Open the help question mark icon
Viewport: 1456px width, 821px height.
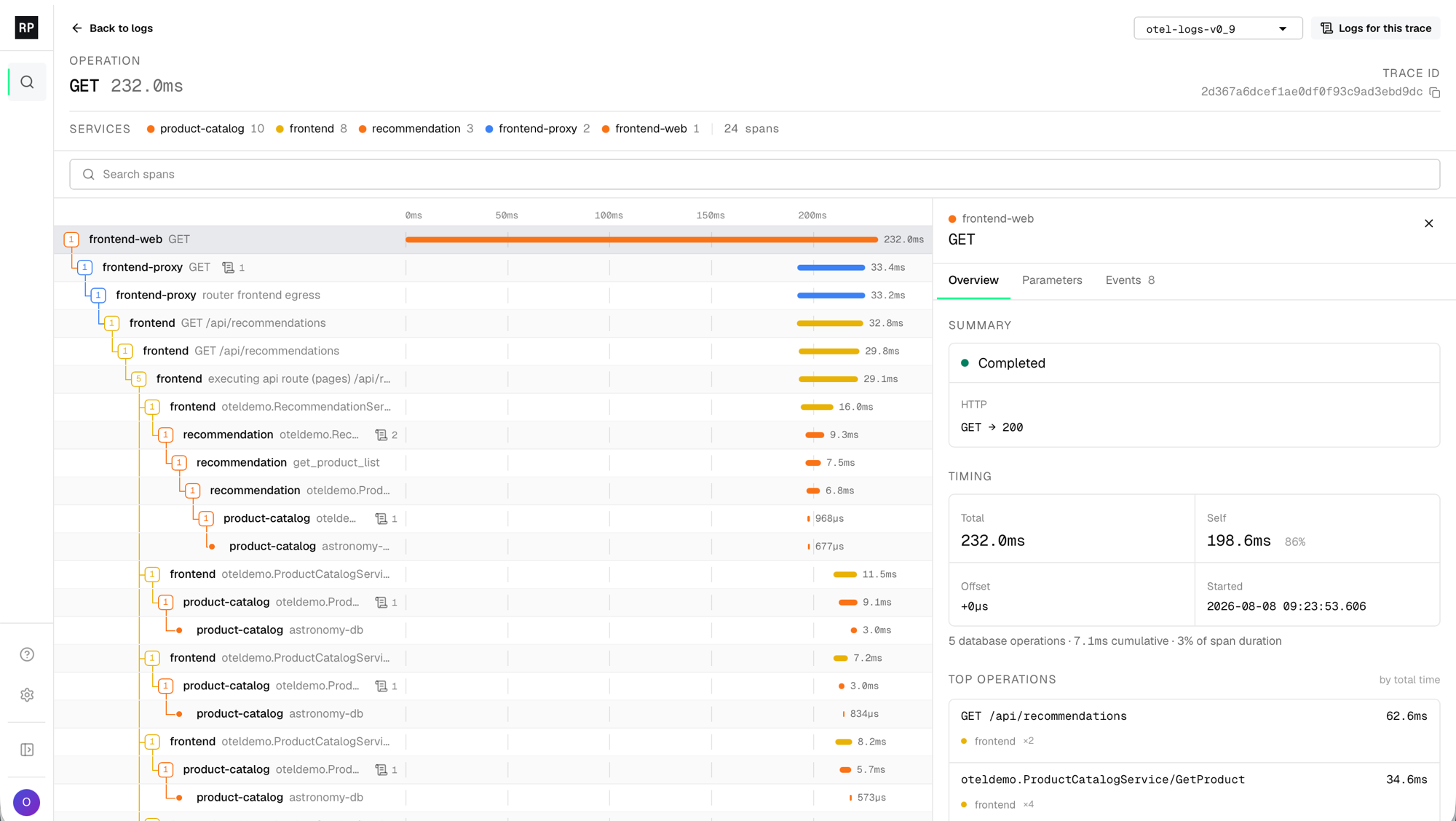[x=27, y=654]
